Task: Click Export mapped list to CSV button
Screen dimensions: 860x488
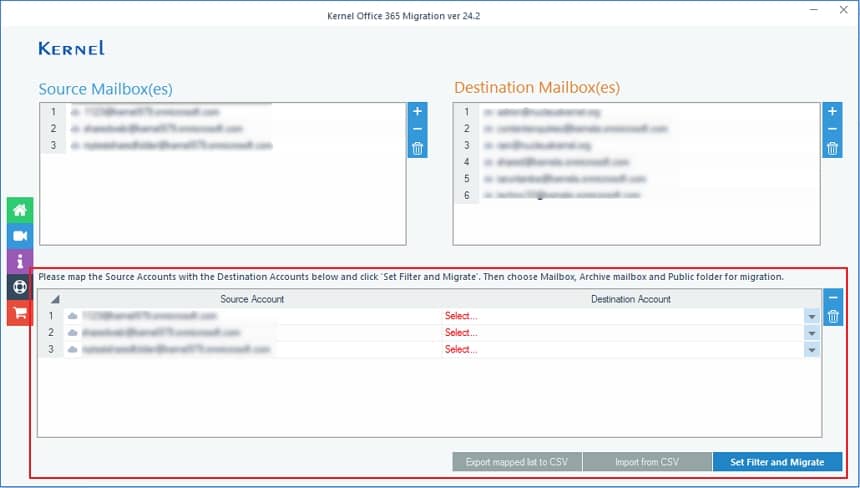Action: click(x=517, y=462)
